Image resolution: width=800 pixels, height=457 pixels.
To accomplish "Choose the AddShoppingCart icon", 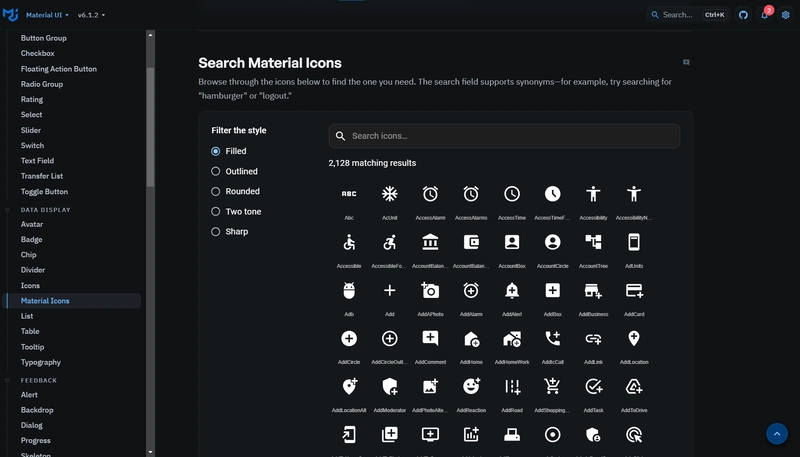I will (553, 387).
